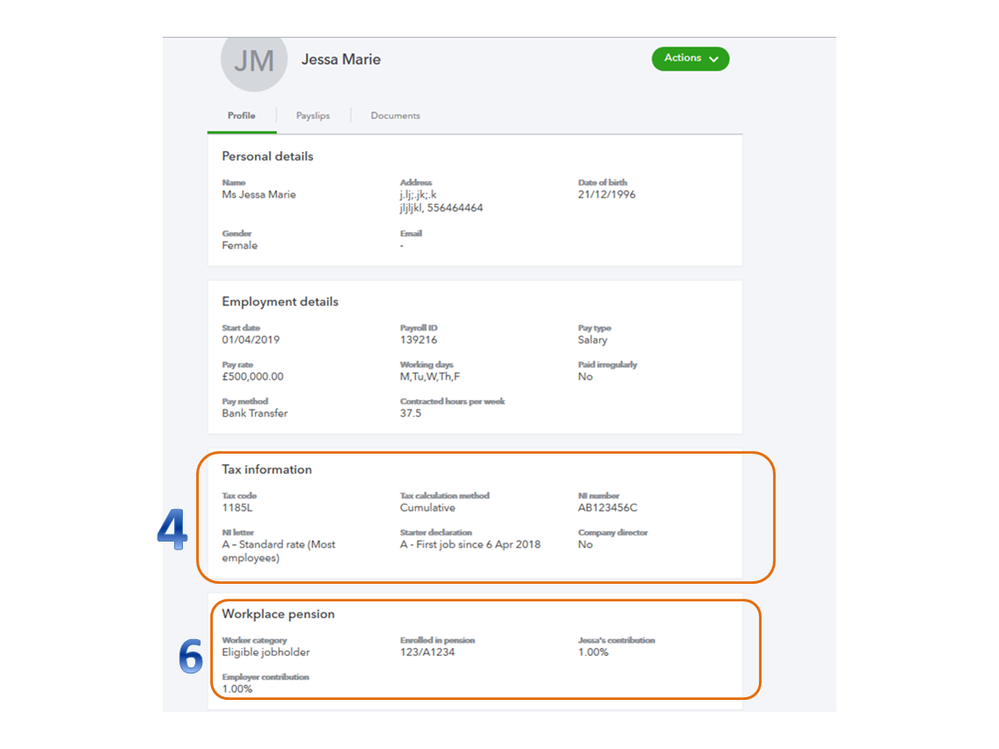Click the blue number 4 annotation
The width and height of the screenshot is (999, 749).
click(x=172, y=531)
